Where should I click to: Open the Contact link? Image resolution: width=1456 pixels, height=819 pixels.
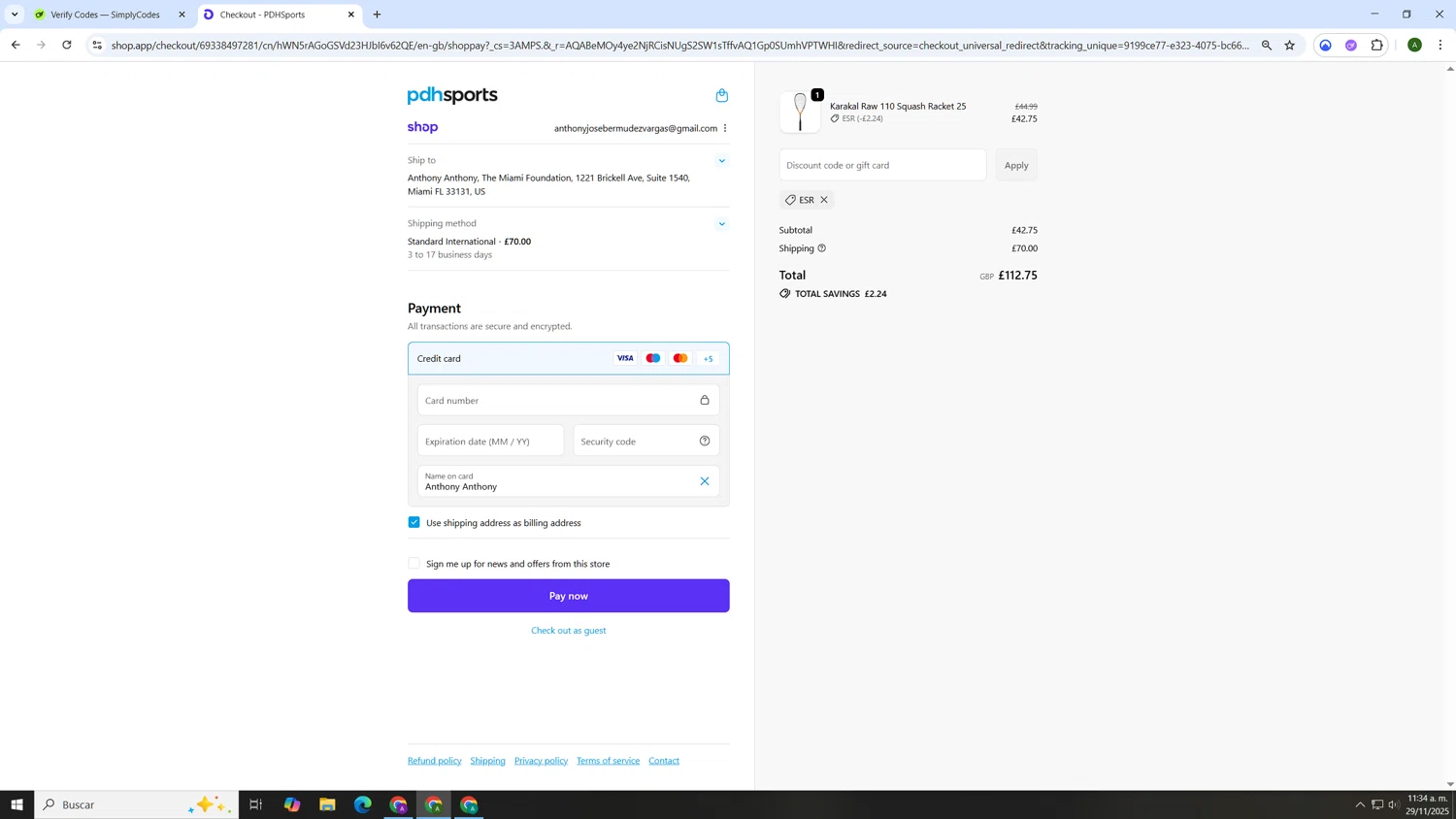[x=664, y=761]
